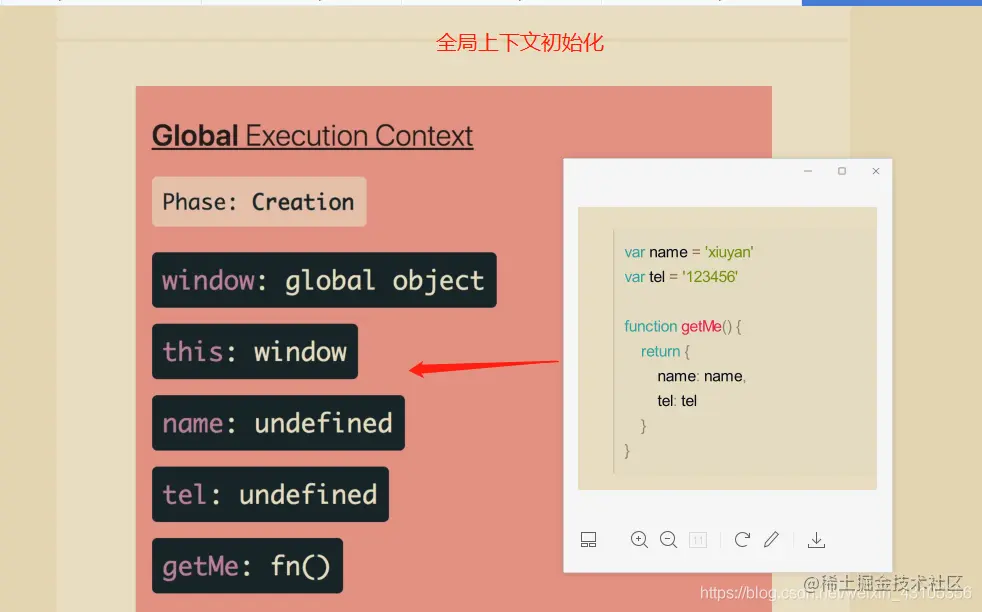Click the 'name: name,' code line
This screenshot has width=982, height=612.
pos(701,376)
